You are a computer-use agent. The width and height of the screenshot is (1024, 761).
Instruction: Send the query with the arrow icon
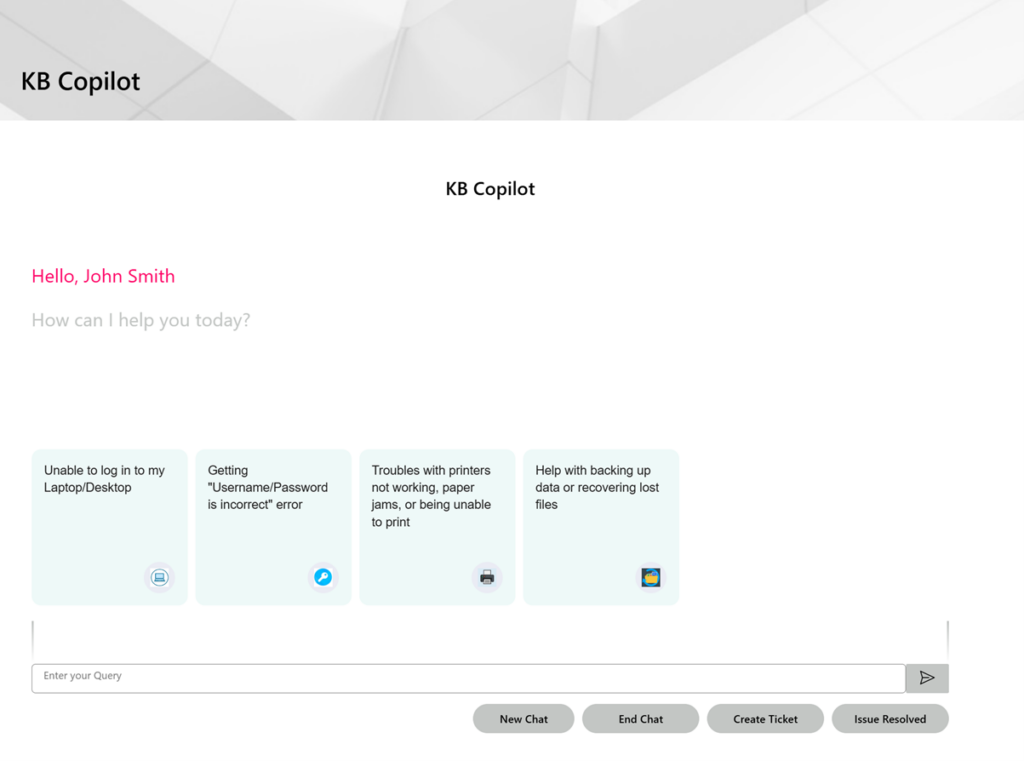(927, 678)
